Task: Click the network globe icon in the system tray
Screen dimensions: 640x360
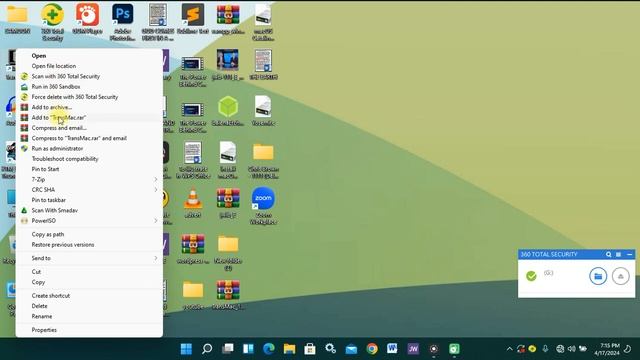Action: click(560, 349)
